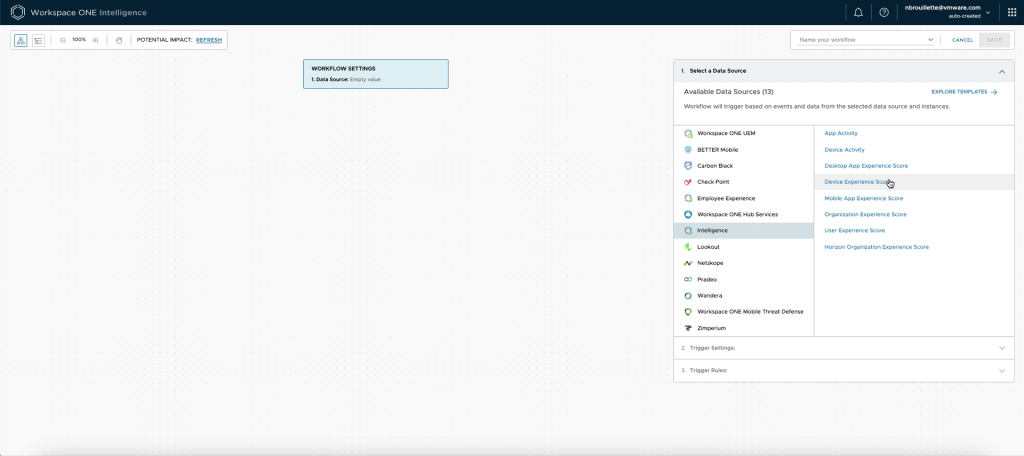The height and width of the screenshot is (456, 1024).
Task: Select the Workflow Settings node
Action: 376,74
